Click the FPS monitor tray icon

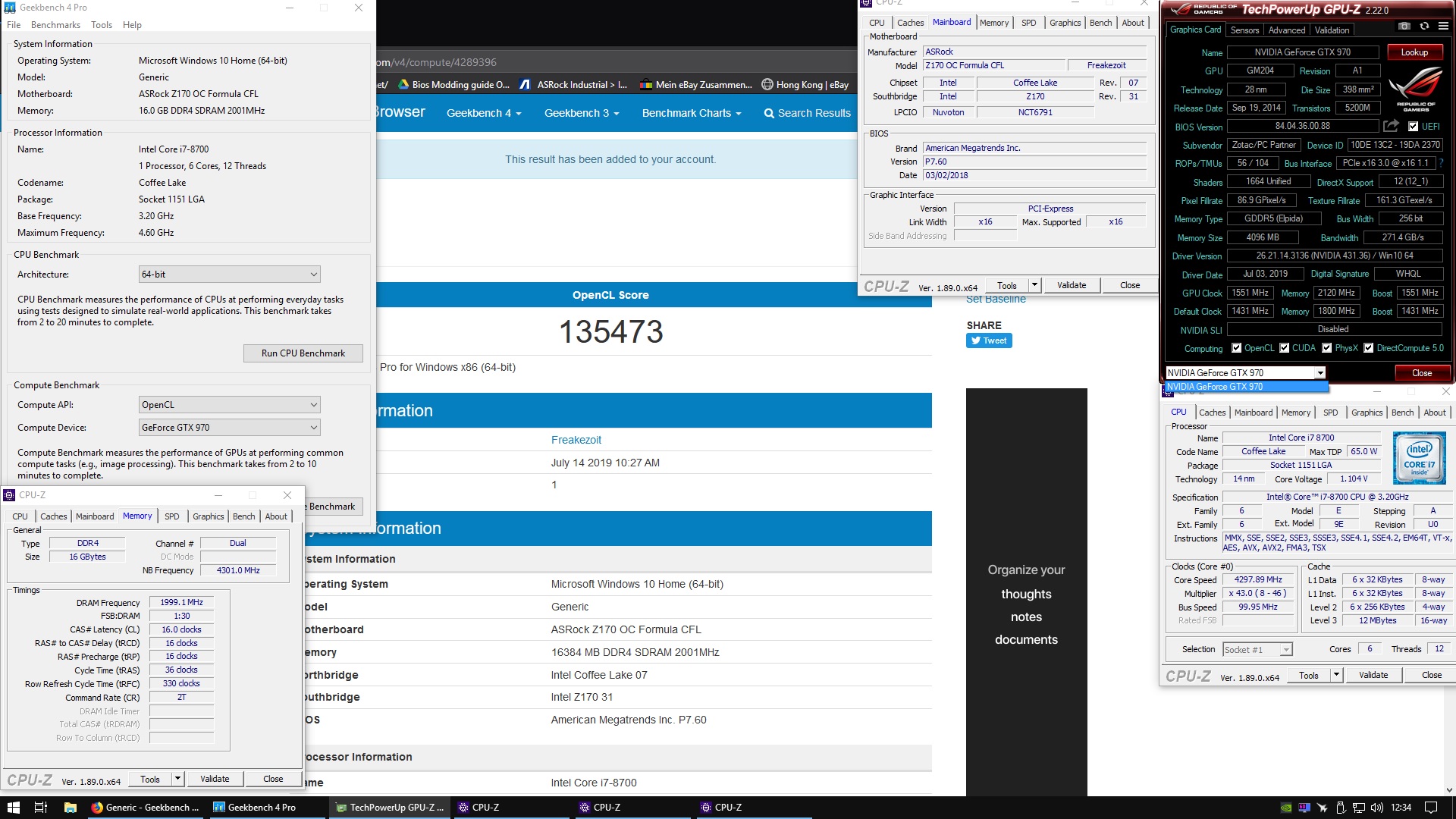1304,808
